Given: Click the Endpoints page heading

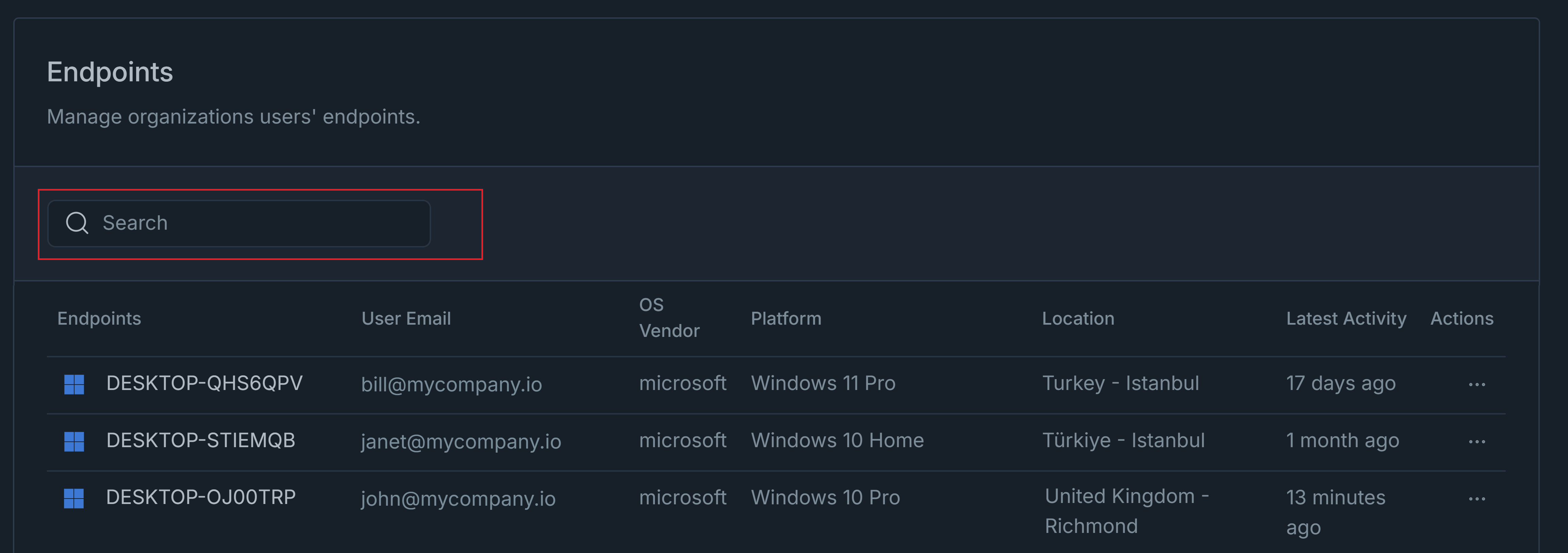Looking at the screenshot, I should click(110, 72).
